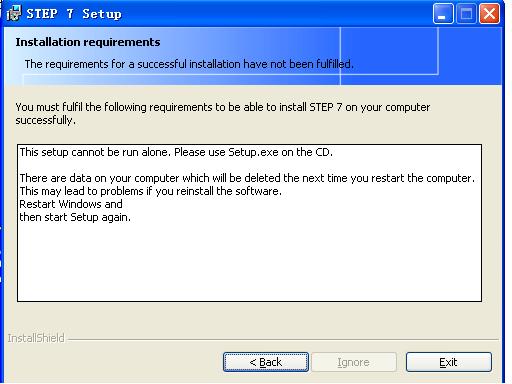This screenshot has width=512, height=384.
Task: Click the STEP 7 Setup installer icon
Action: (14, 13)
